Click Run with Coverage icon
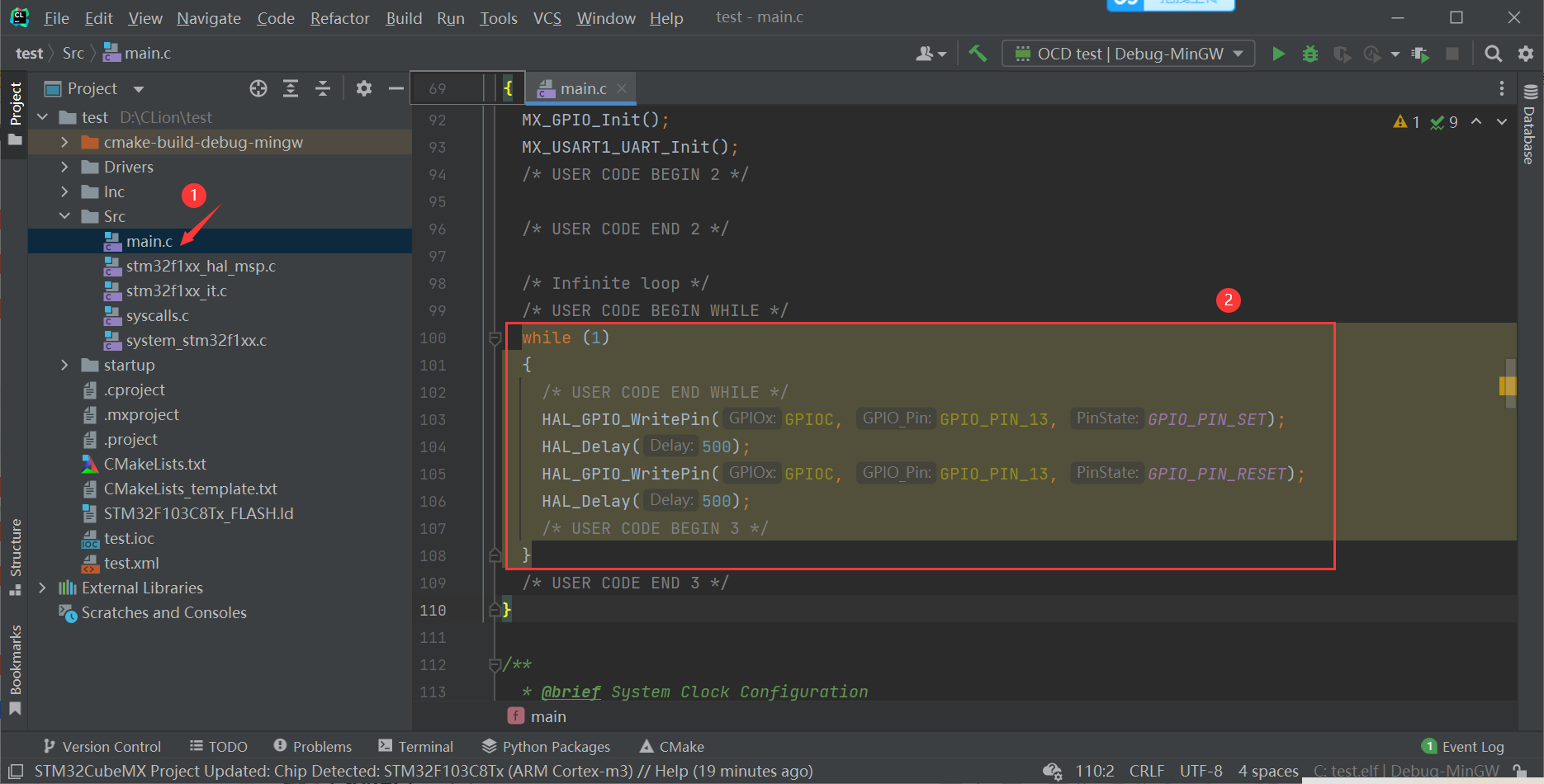Screen dimensions: 1544x784 coord(1342,54)
